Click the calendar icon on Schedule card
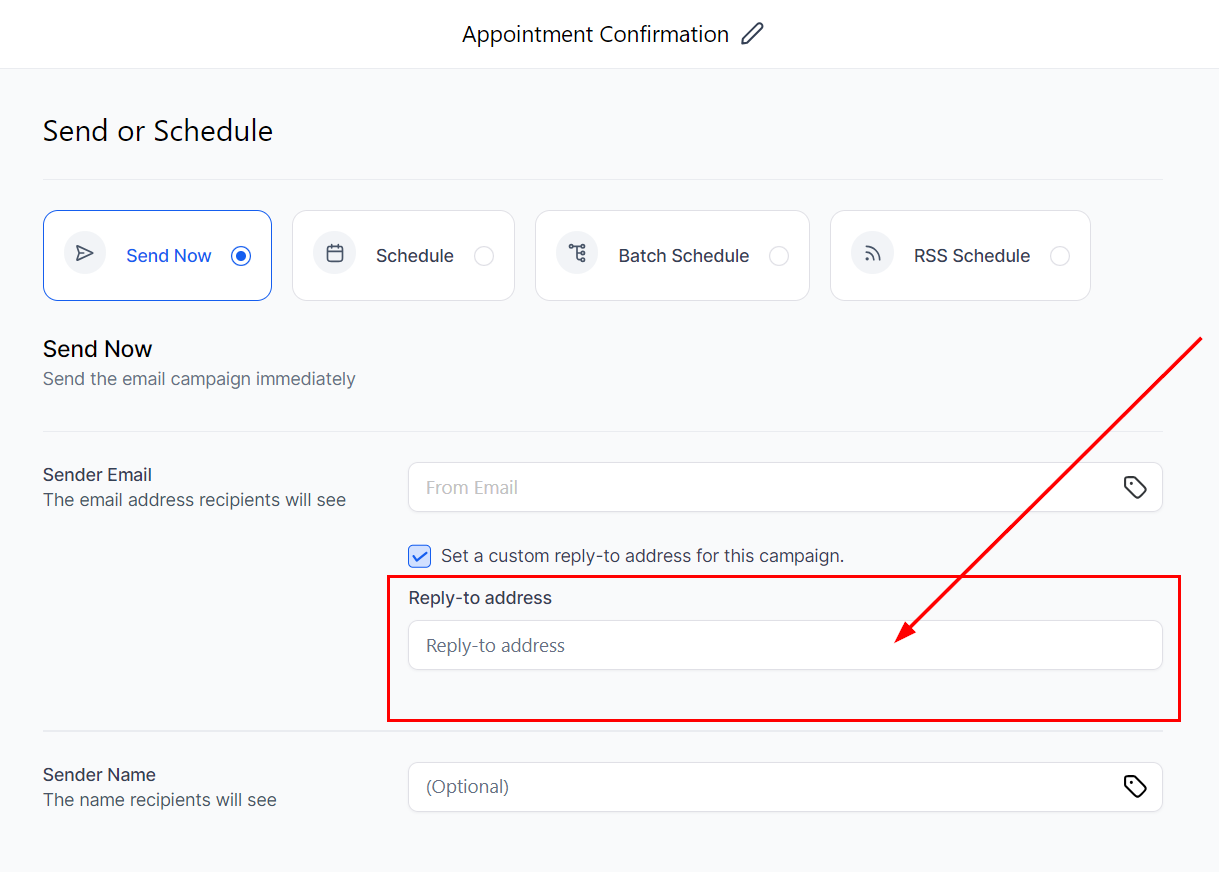Screen dimensions: 1219x872 tap(335, 254)
